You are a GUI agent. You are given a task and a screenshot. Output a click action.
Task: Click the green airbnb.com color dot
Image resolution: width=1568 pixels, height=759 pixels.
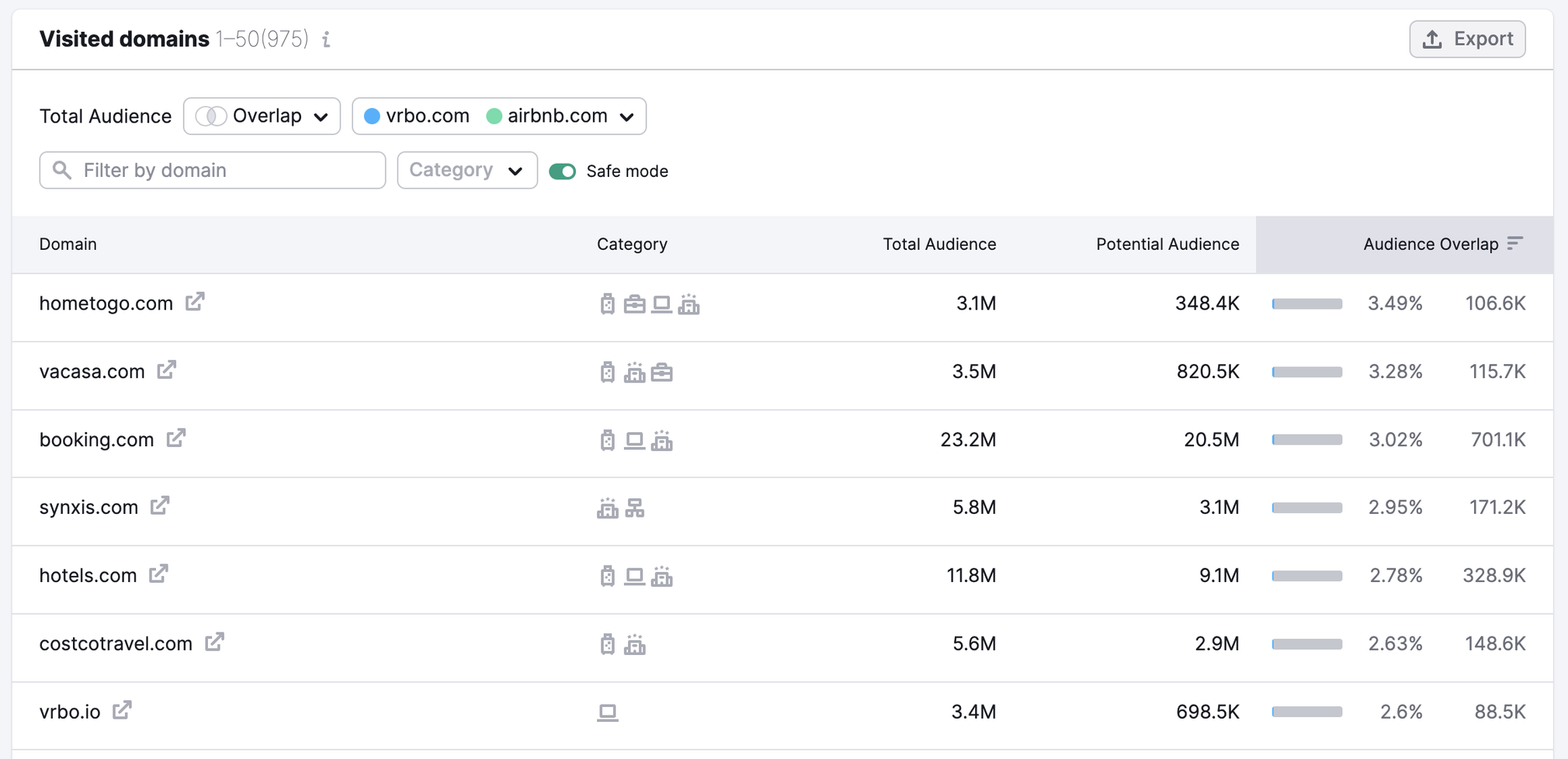click(494, 116)
